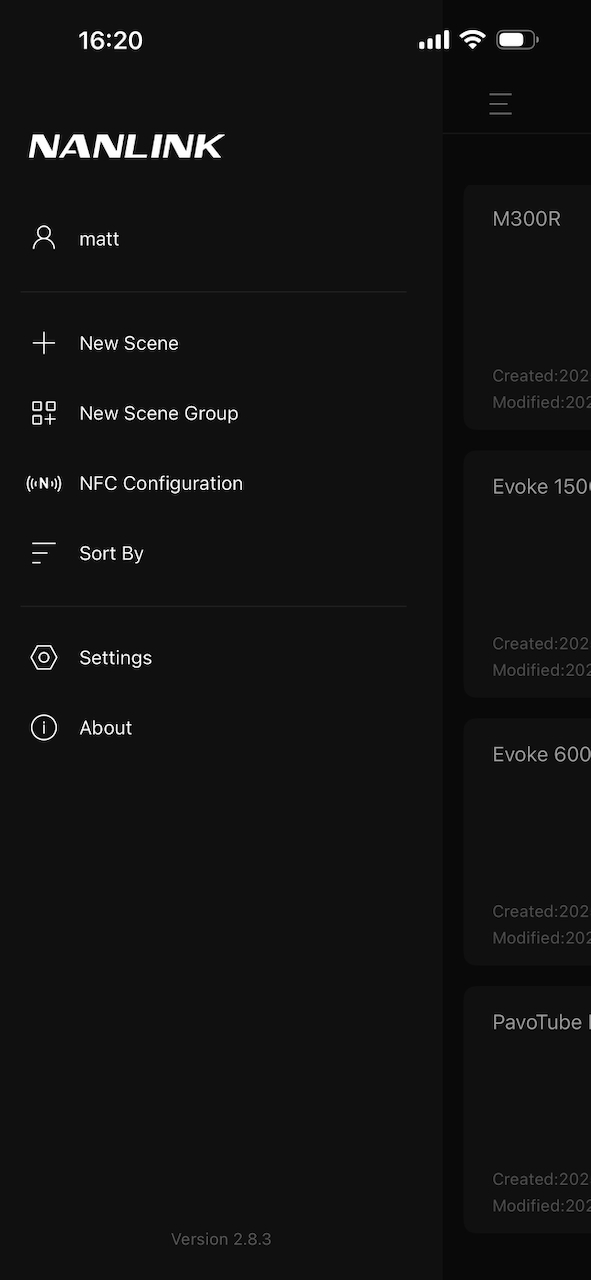
Task: Select the New Scene Group grid icon
Action: (x=44, y=412)
